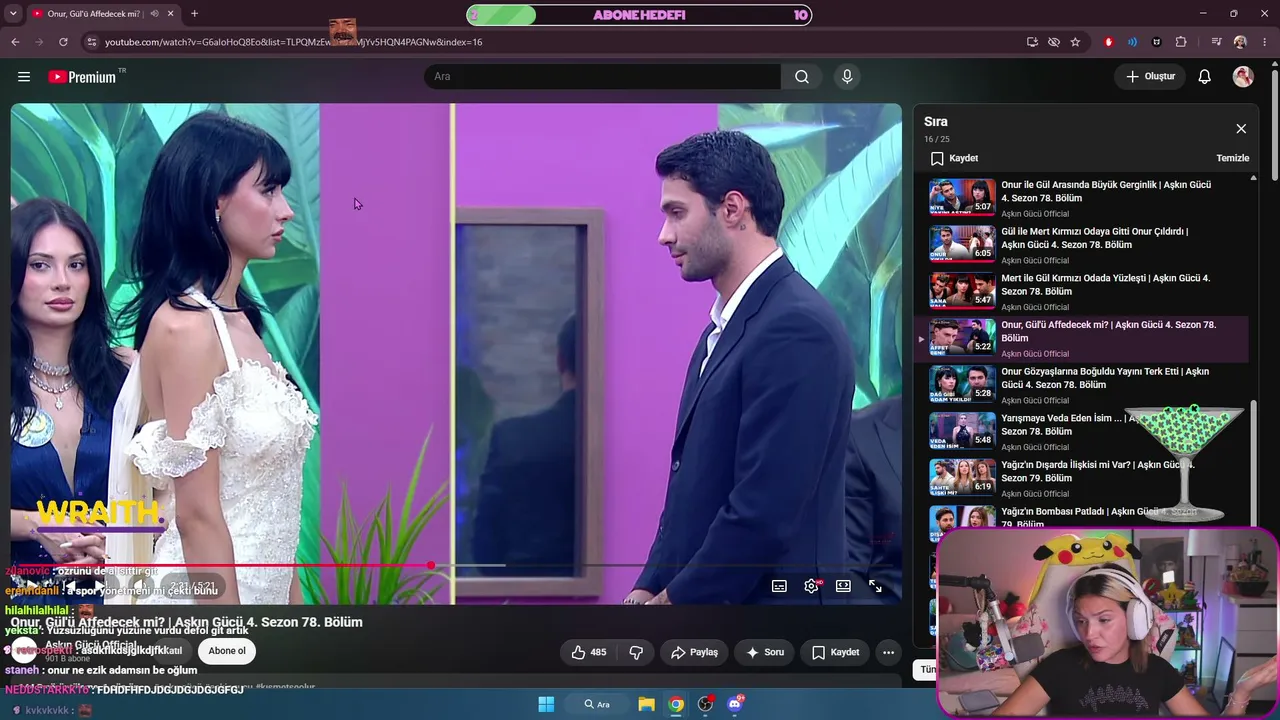This screenshot has width=1280, height=720.
Task: Click Temizle to clear the queue
Action: click(1232, 158)
